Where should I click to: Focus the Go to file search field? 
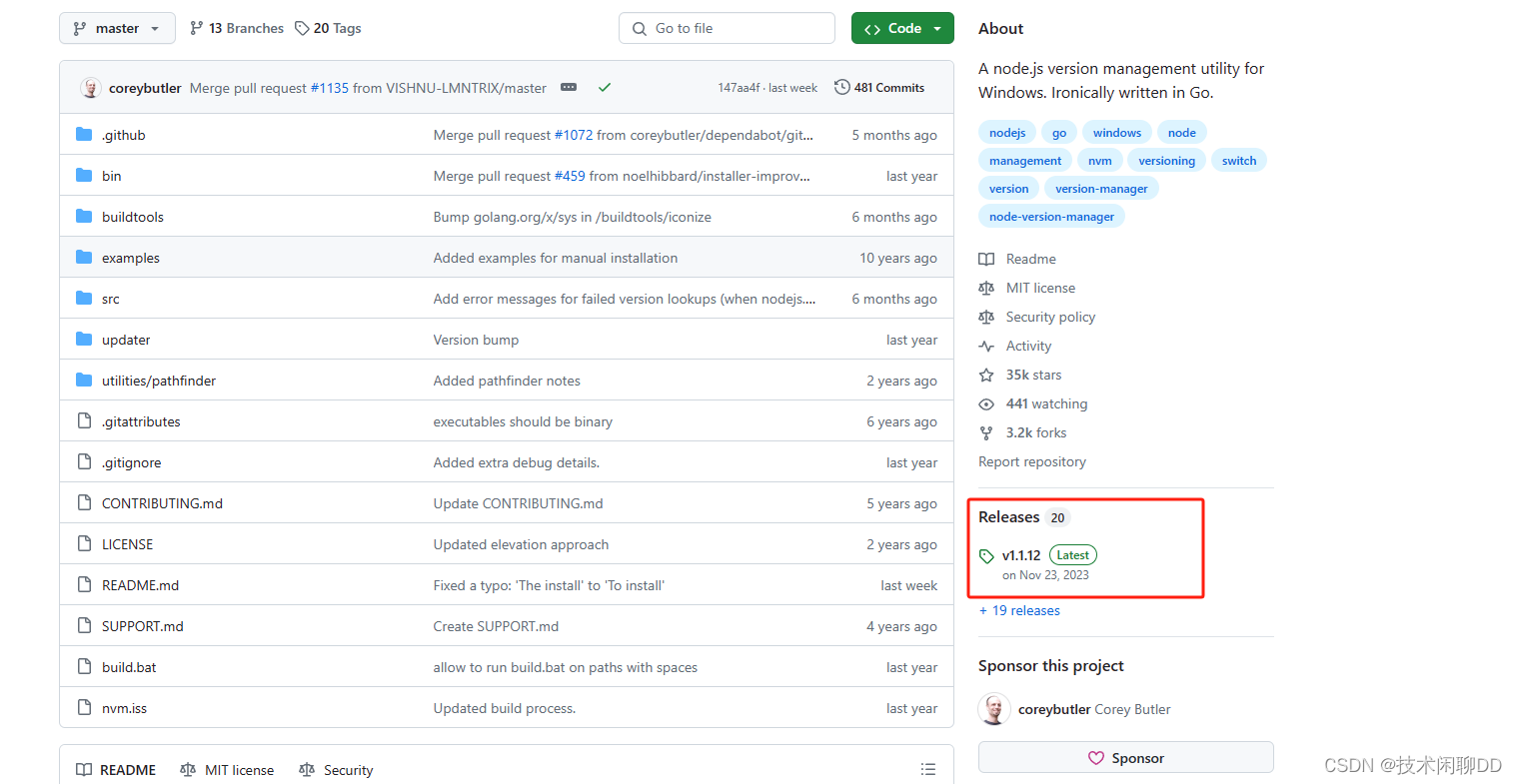[727, 28]
